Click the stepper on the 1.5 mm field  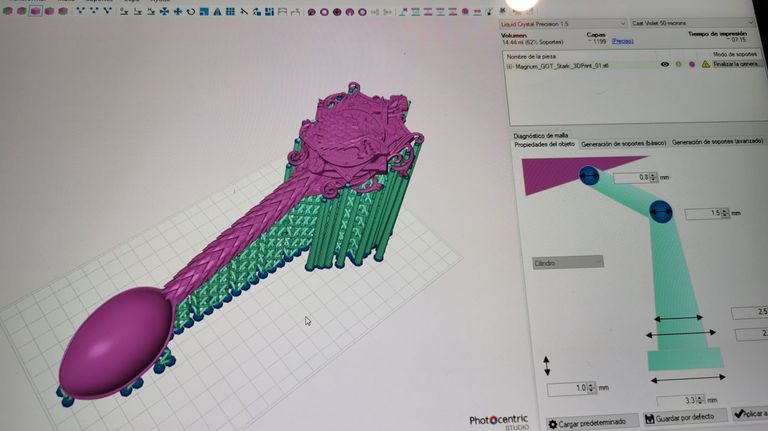tap(725, 213)
